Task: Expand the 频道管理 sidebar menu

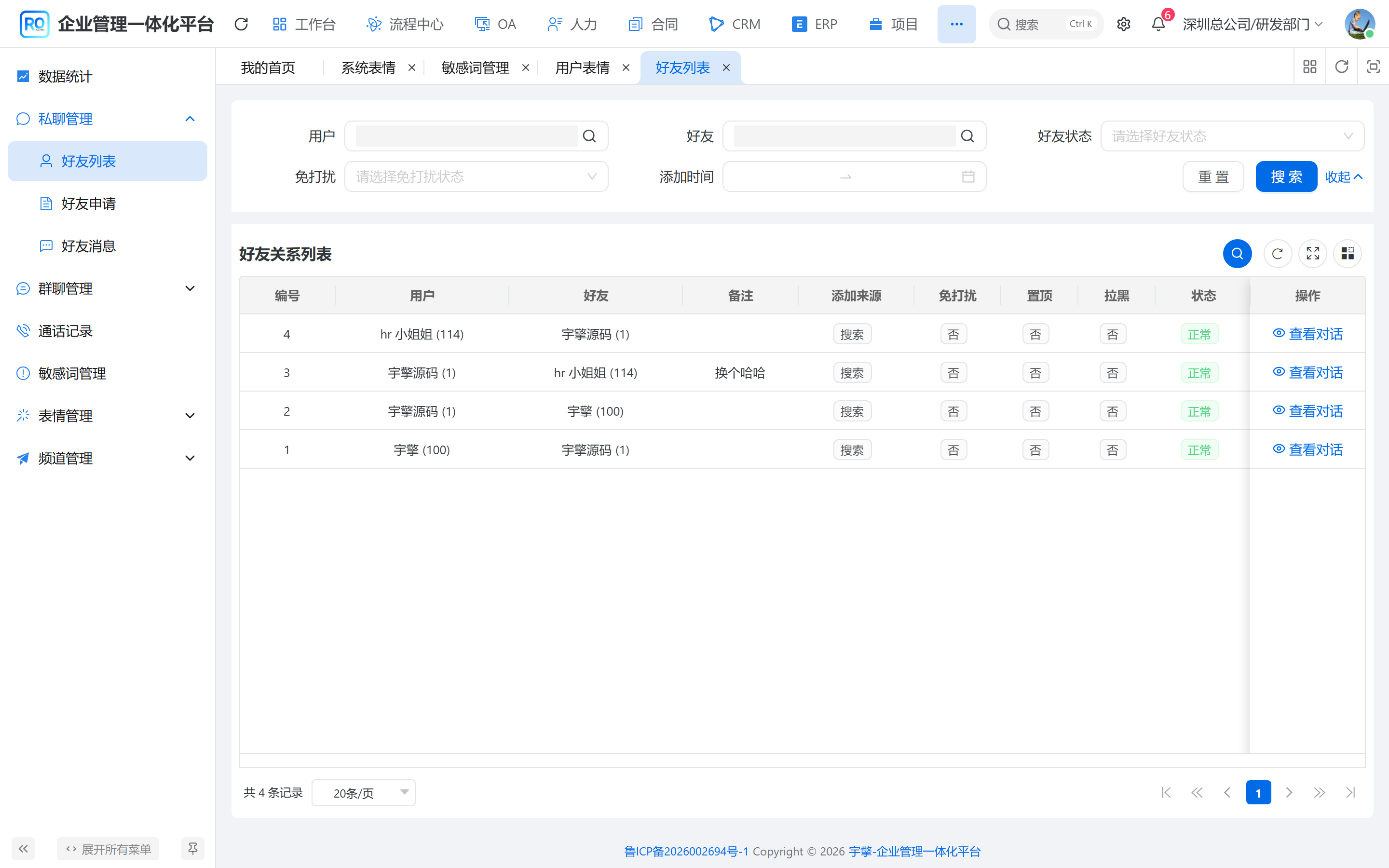Action: 108,458
